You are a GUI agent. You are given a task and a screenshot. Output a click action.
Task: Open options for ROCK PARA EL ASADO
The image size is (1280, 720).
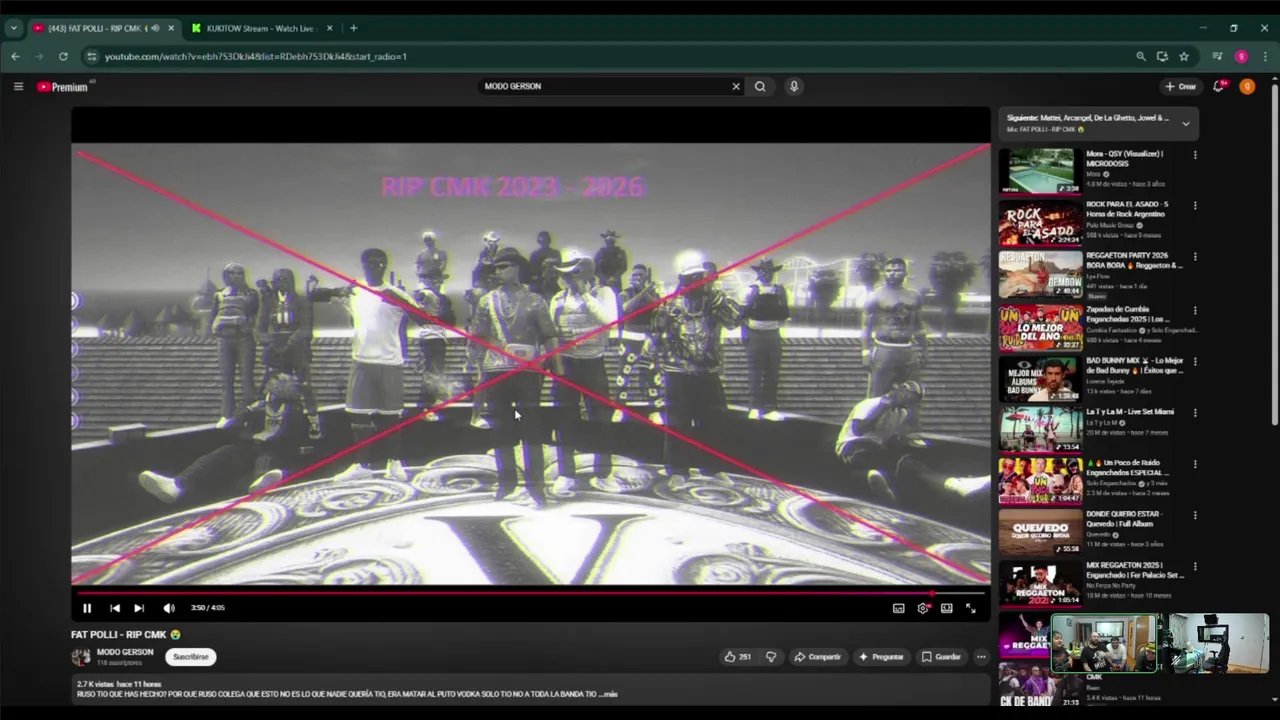click(1195, 206)
